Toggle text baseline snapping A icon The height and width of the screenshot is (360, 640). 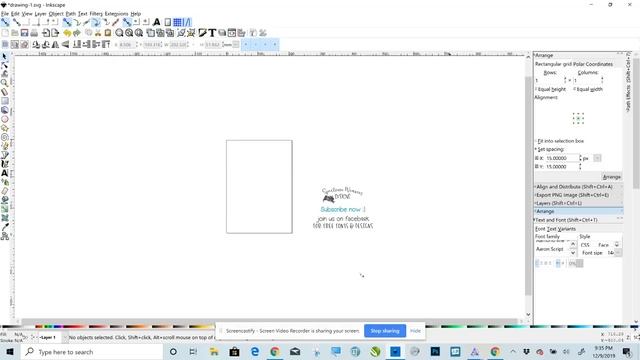tap(157, 22)
